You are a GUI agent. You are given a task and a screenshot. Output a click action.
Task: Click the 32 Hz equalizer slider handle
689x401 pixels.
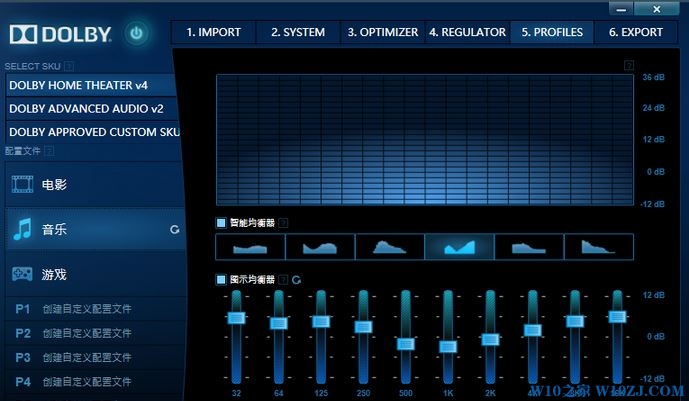[x=236, y=318]
